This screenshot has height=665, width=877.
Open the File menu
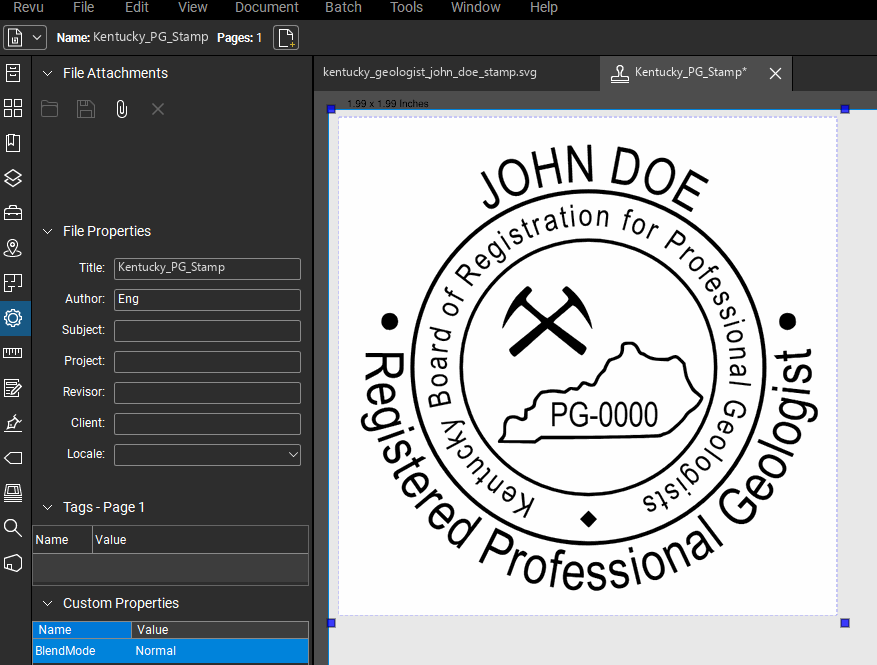pyautogui.click(x=83, y=7)
